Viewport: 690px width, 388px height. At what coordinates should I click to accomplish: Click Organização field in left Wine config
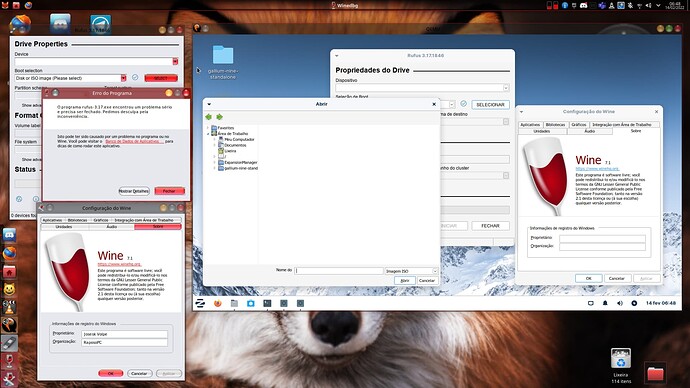click(x=125, y=342)
